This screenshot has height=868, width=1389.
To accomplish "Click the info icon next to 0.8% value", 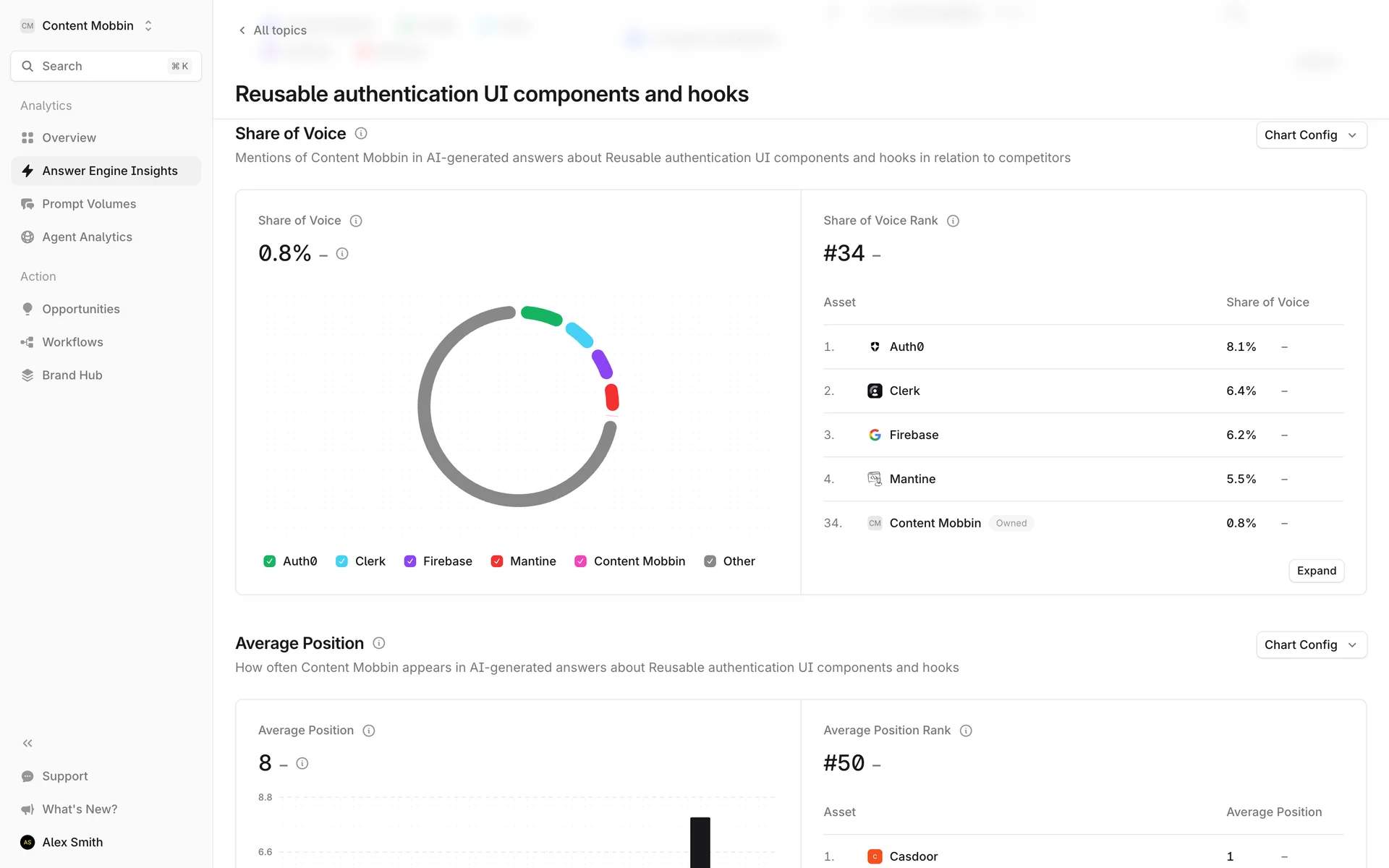I will pyautogui.click(x=342, y=254).
